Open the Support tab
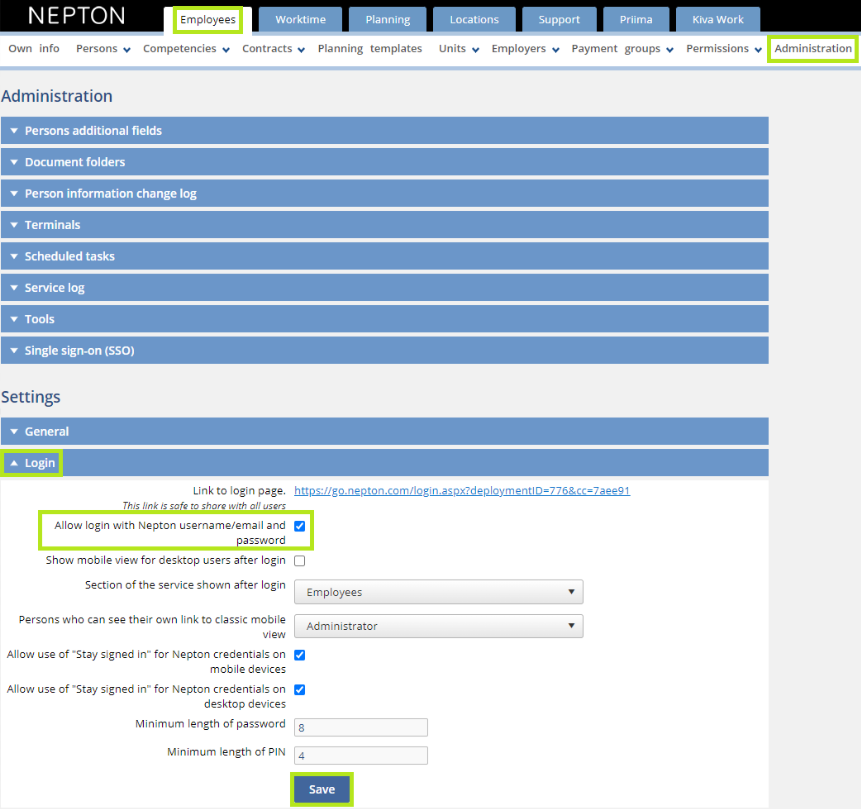The image size is (861, 809). tap(559, 20)
